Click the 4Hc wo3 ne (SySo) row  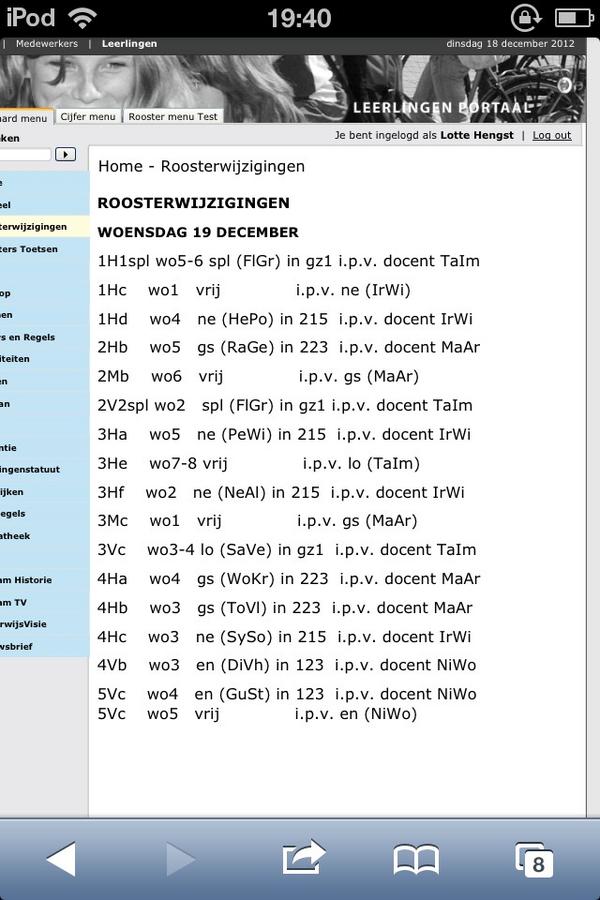pos(284,637)
